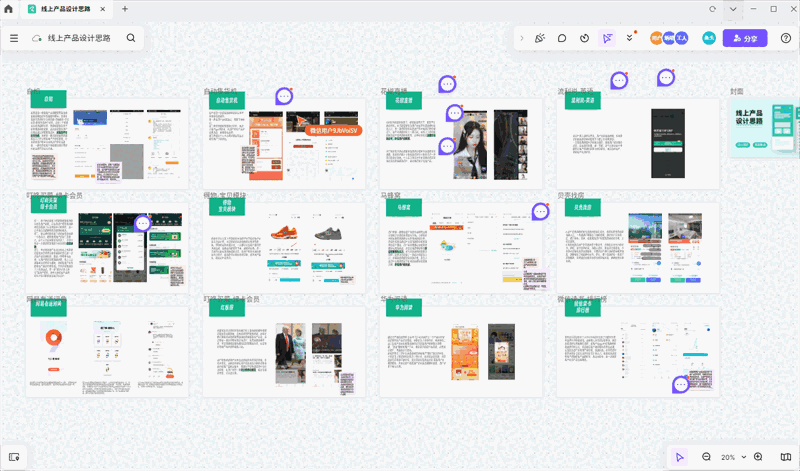Image resolution: width=800 pixels, height=471 pixels.
Task: Expand the collapsed toolbar with right chevron
Action: (521, 38)
